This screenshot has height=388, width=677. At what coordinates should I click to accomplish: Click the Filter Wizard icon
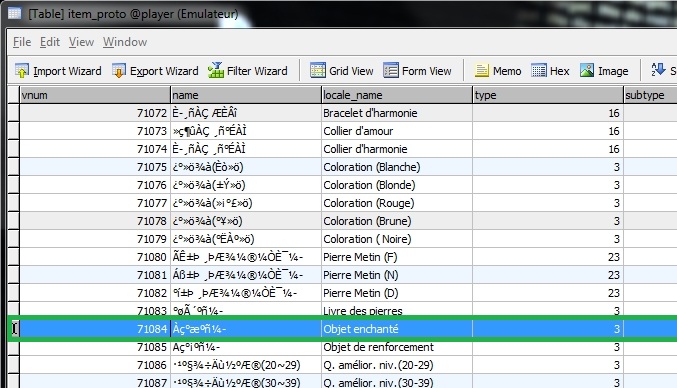click(215, 70)
